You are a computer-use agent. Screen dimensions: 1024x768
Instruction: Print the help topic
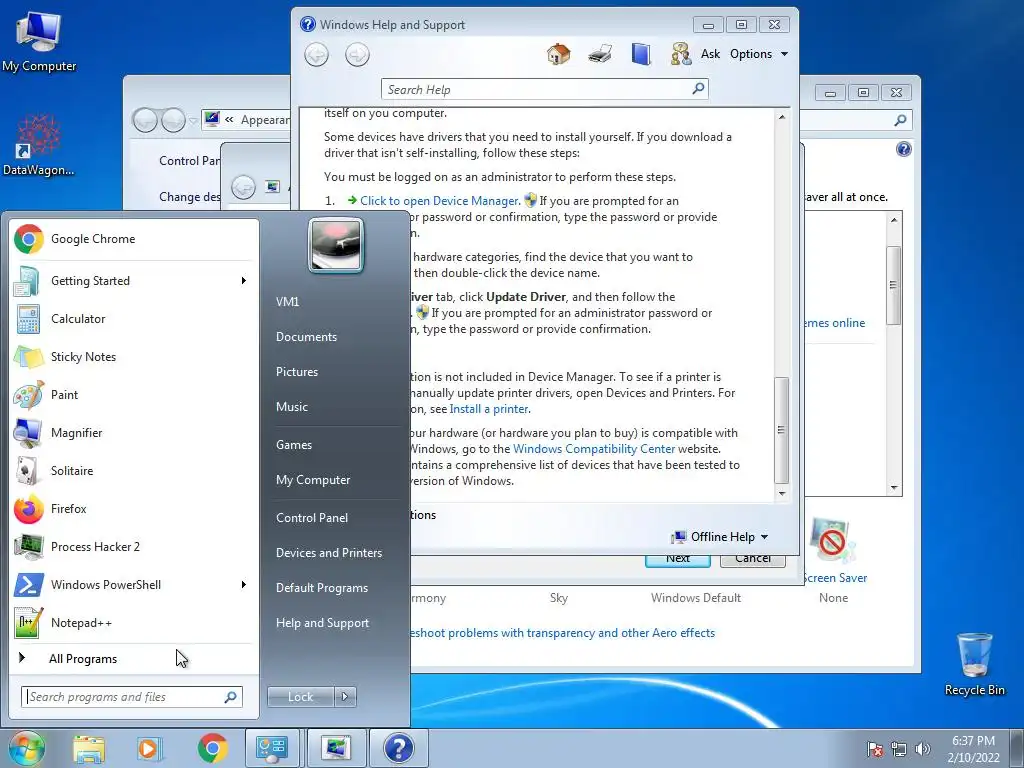[600, 54]
